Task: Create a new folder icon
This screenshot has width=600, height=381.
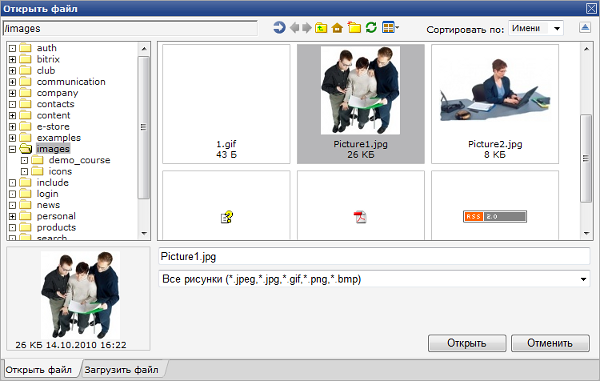Action: pyautogui.click(x=354, y=28)
